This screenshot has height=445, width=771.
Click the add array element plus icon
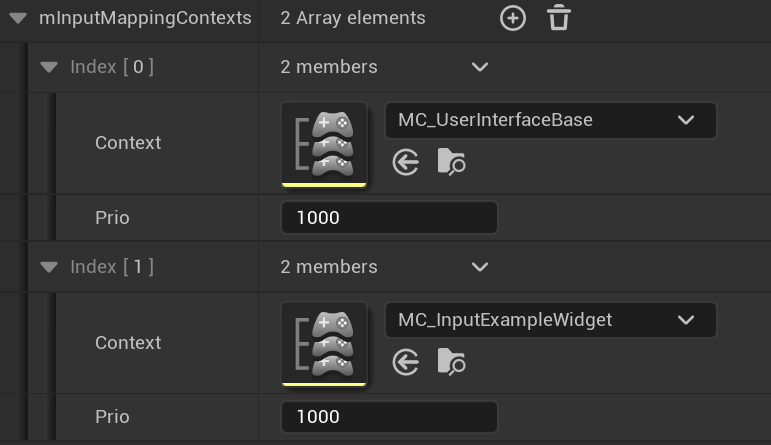pyautogui.click(x=513, y=18)
